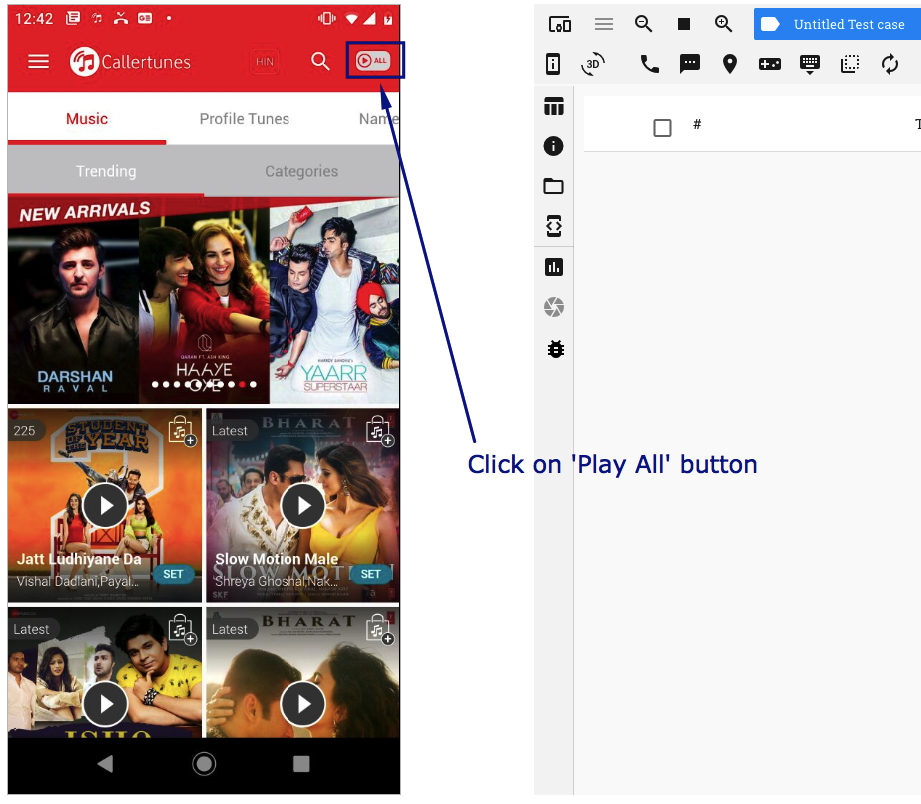Screen dimensions: 921x804
Task: Play the yellow-shirt Latest song card
Action: 105,704
